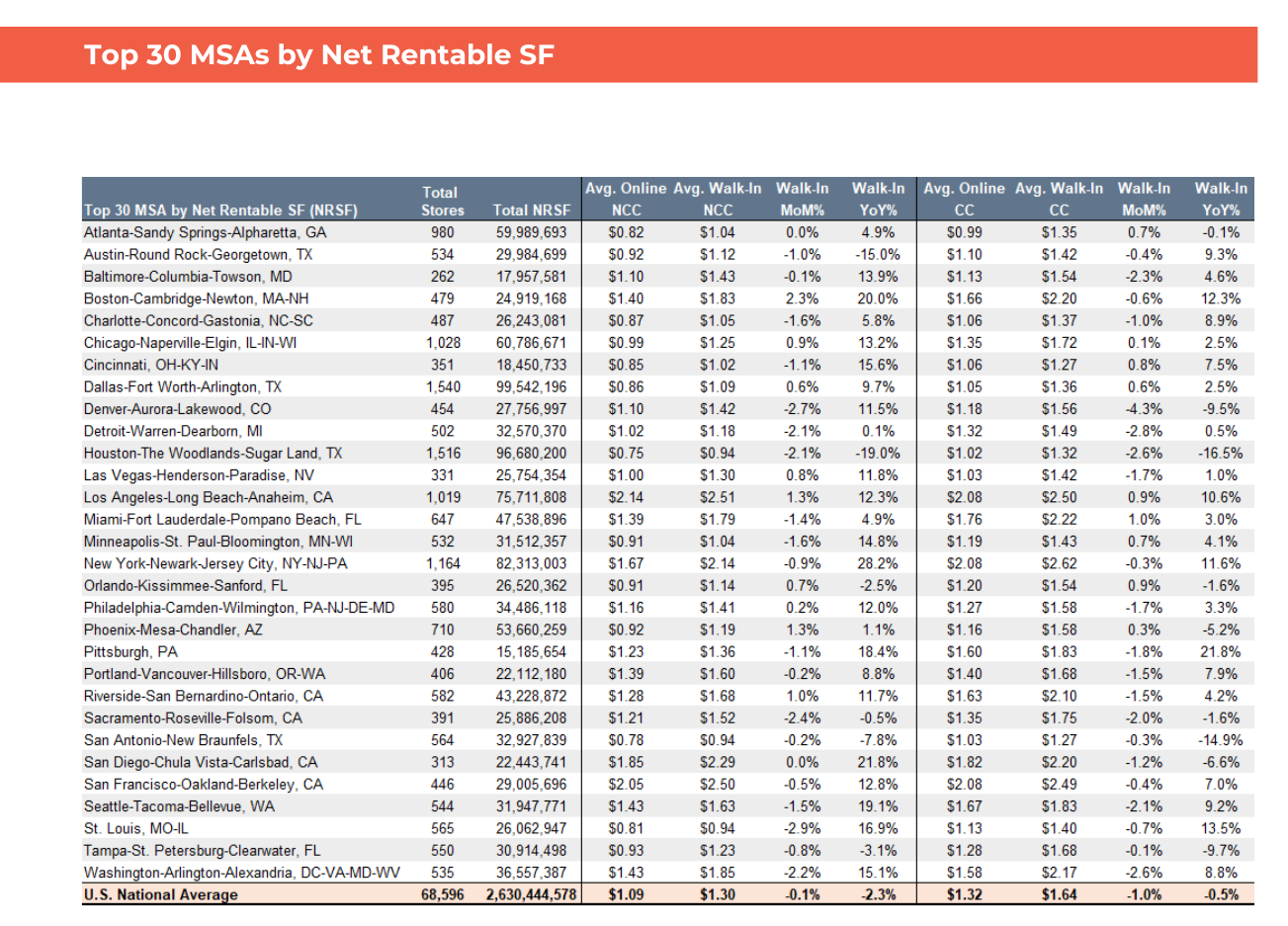Screen dimensions: 1288x926
Task: Click the Pittsburgh, PA row label
Action: [x=130, y=651]
